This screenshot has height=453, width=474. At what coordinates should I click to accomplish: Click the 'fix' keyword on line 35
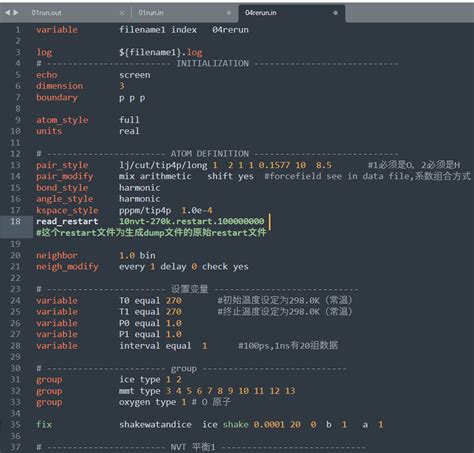coord(44,424)
